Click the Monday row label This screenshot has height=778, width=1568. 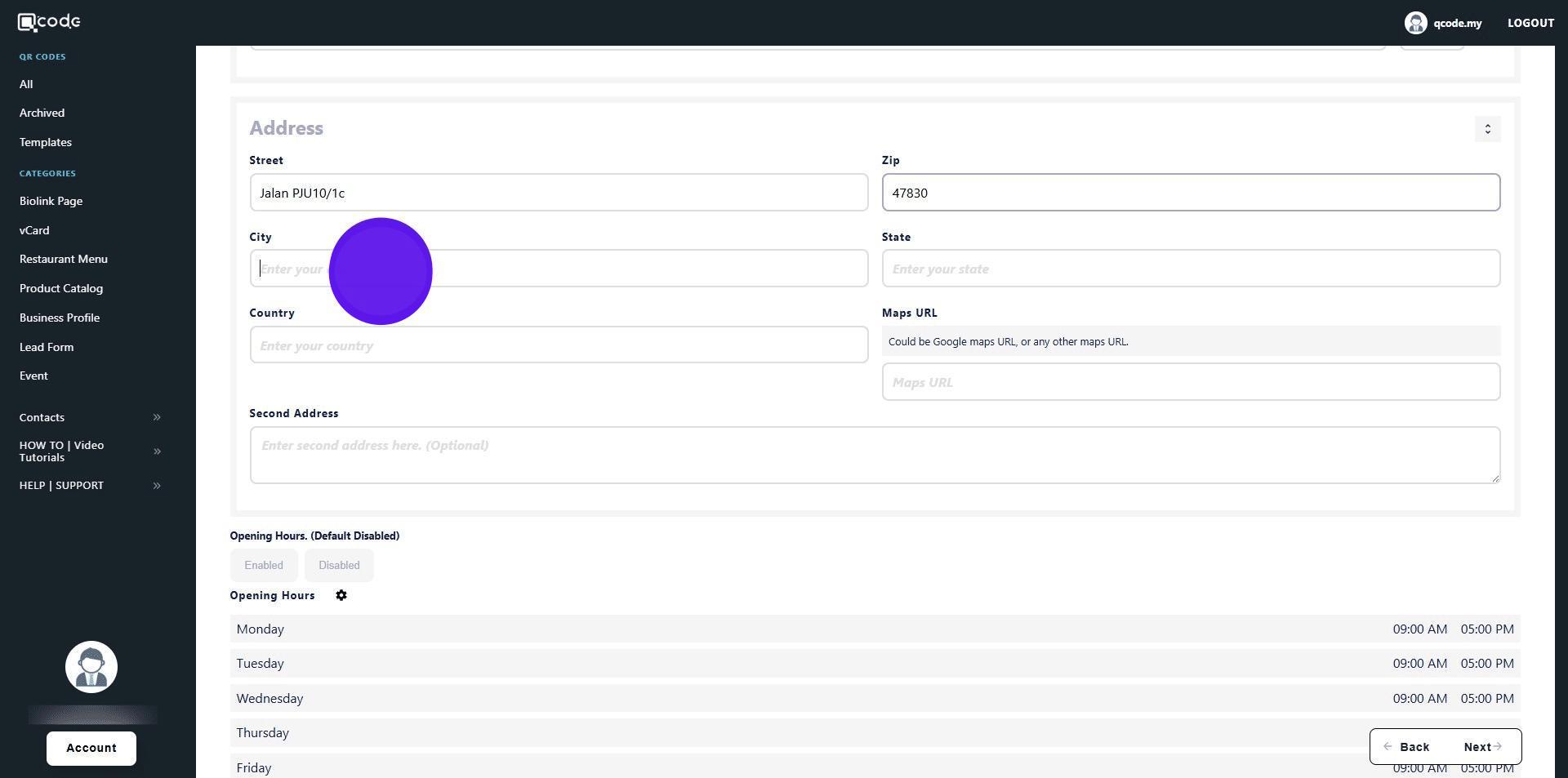click(x=261, y=629)
